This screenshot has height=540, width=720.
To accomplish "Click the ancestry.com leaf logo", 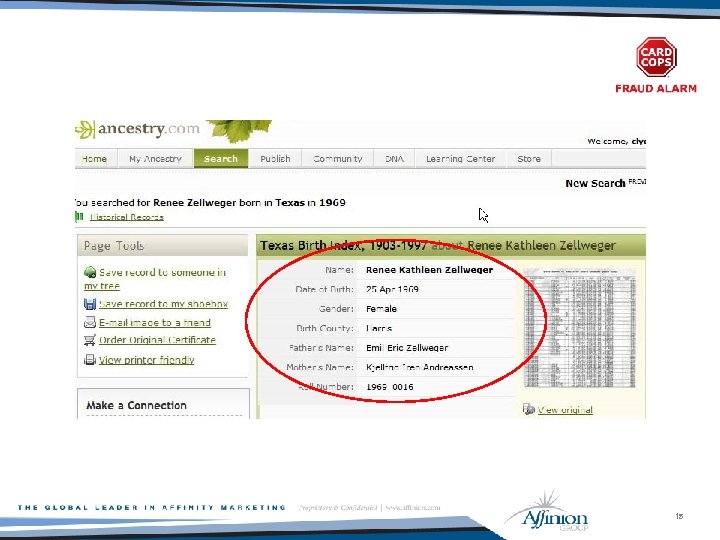I will (85, 129).
